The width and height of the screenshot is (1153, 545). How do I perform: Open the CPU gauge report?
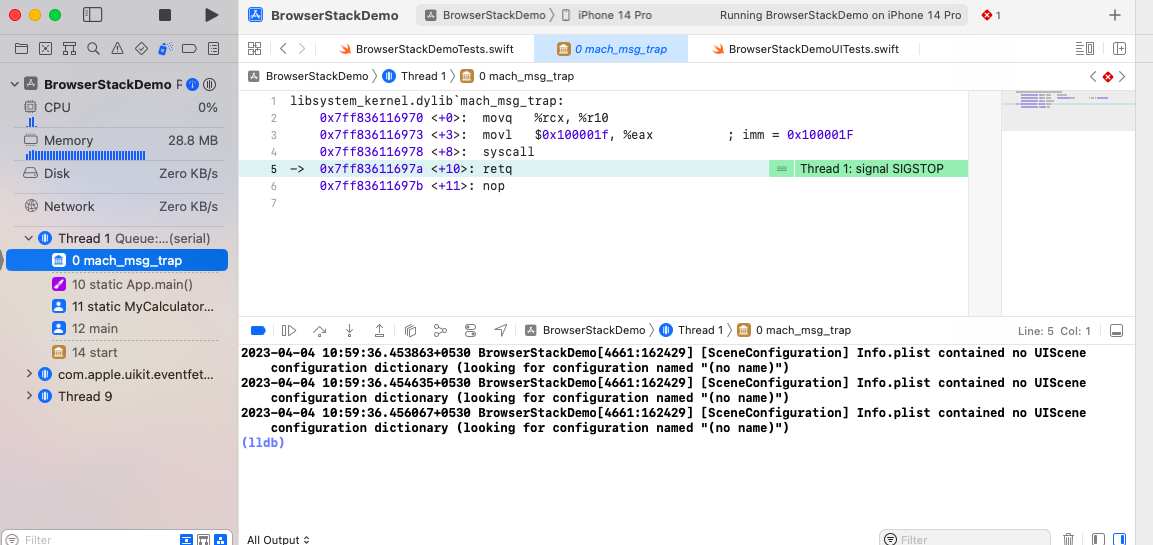121,112
